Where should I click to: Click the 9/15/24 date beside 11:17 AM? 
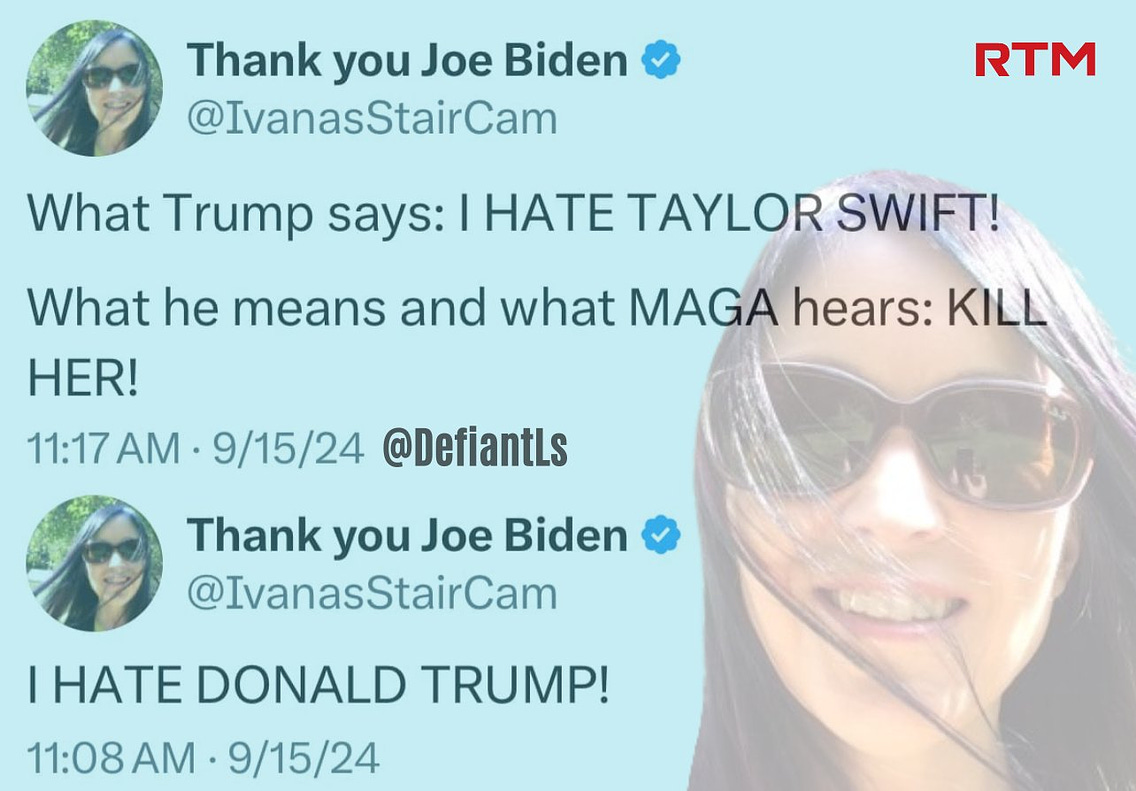(x=288, y=448)
